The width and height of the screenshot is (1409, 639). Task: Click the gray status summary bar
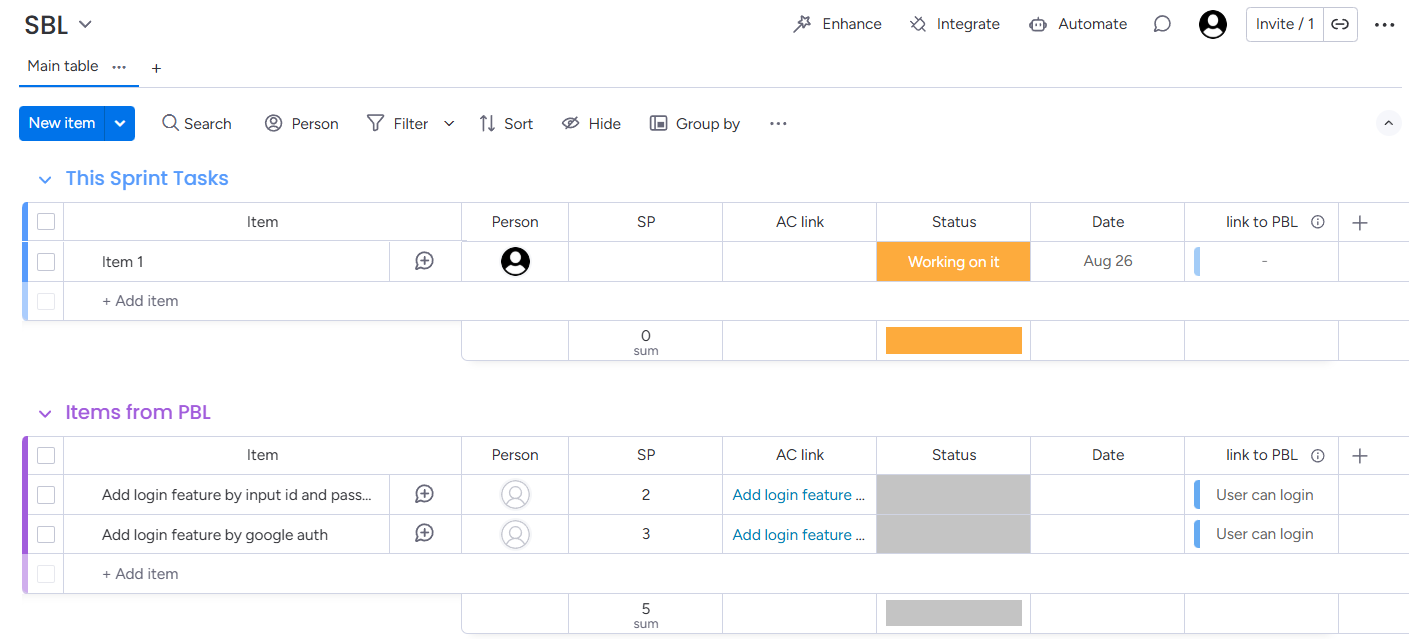953,613
